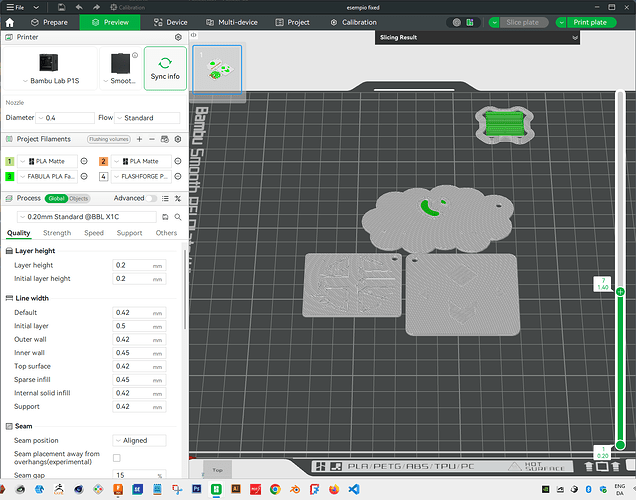Toggle the Advanced settings switch
Image resolution: width=636 pixels, height=500 pixels.
tap(152, 198)
